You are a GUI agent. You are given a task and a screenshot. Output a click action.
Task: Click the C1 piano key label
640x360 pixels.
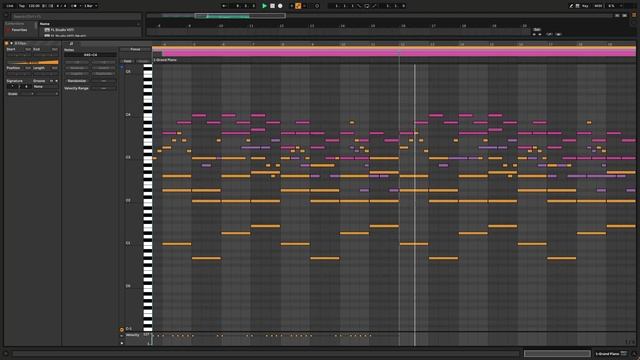coord(128,243)
